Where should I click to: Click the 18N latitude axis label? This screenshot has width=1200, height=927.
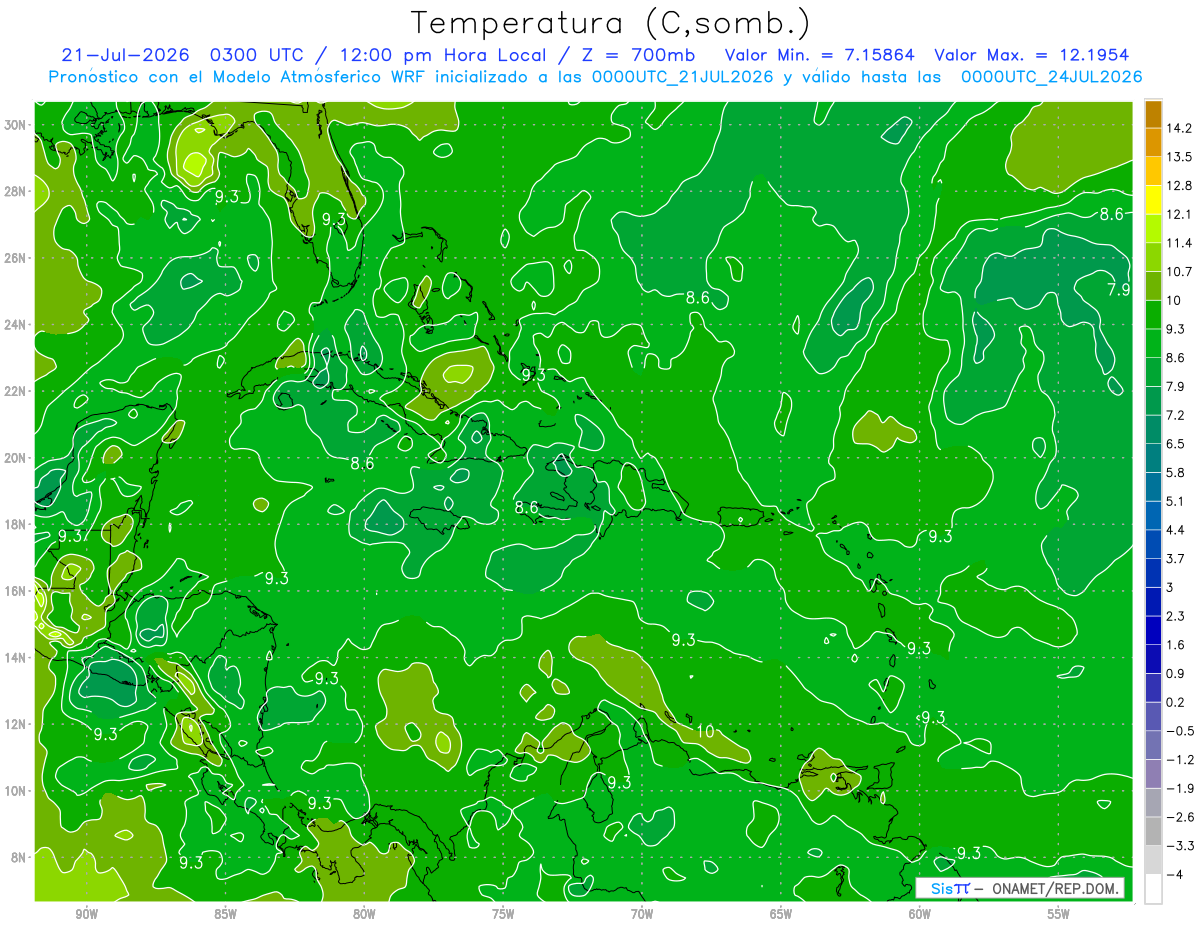[x=17, y=524]
